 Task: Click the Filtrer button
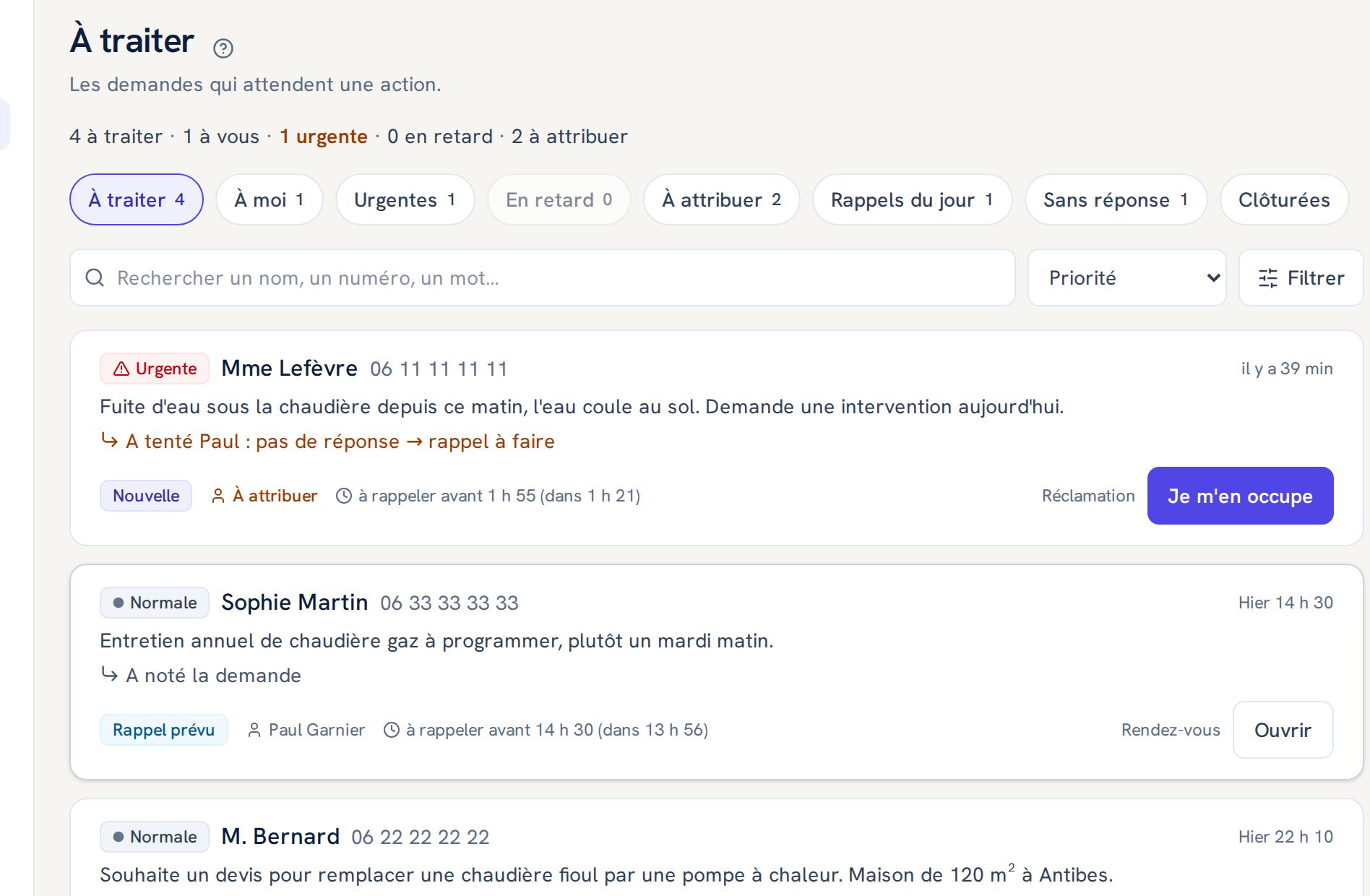1301,277
